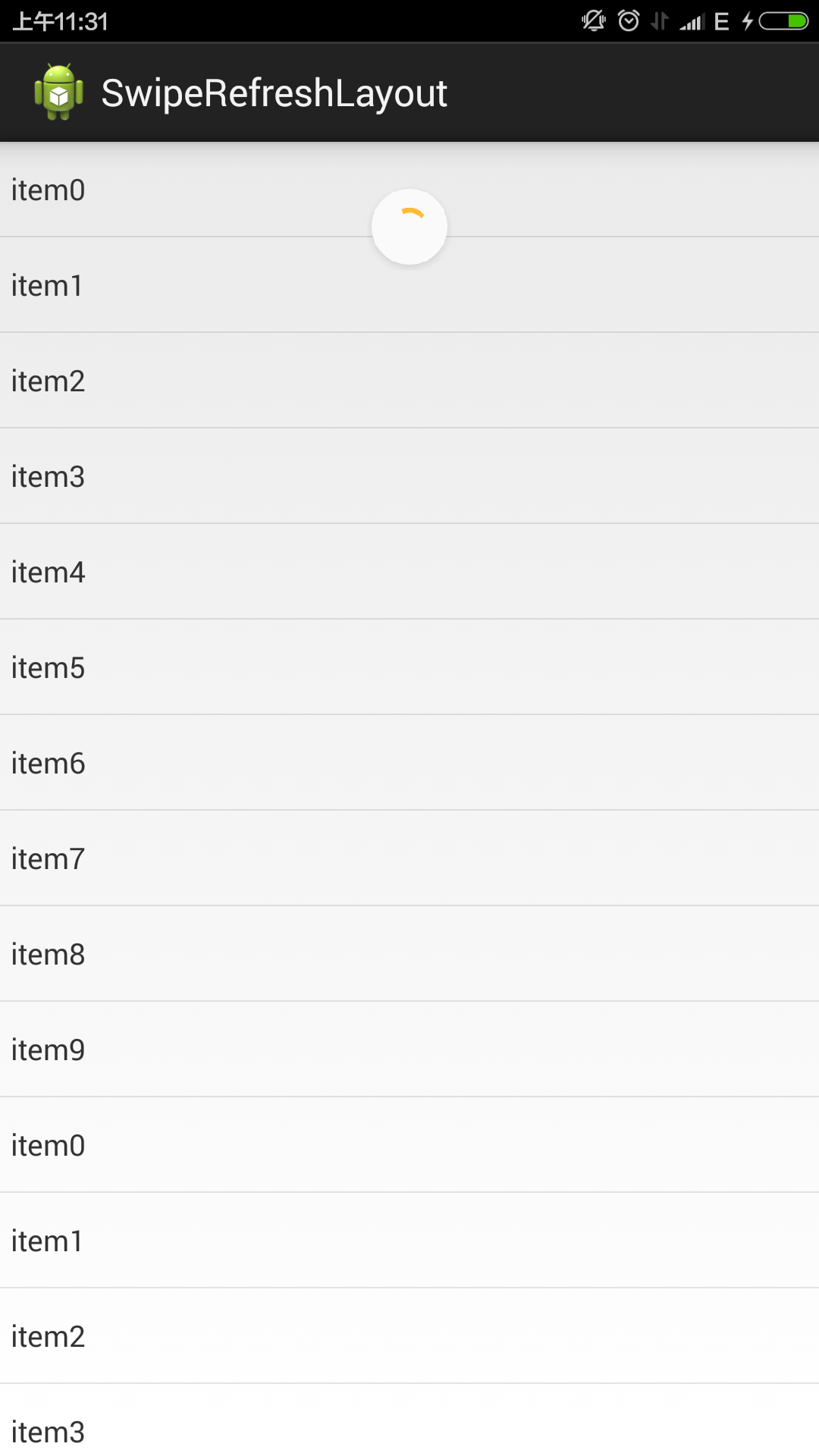Image resolution: width=819 pixels, height=1456 pixels.
Task: Choose the item8 list row
Action: coord(409,954)
